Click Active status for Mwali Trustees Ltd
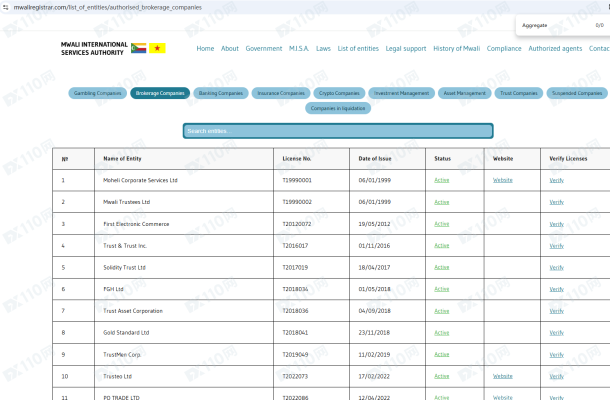 [442, 202]
